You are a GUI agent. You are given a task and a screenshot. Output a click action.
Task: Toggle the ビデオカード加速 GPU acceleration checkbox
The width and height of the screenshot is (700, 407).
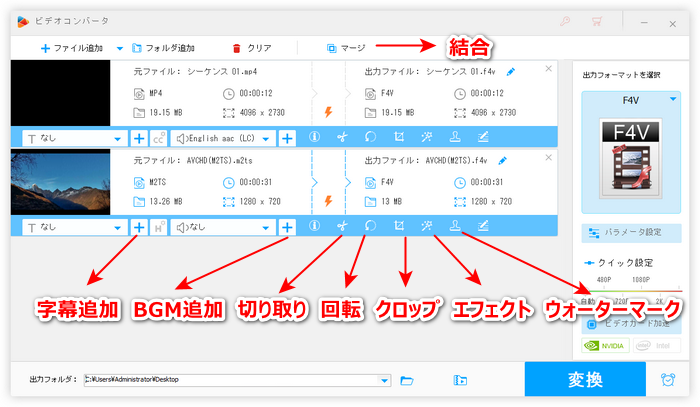(591, 324)
